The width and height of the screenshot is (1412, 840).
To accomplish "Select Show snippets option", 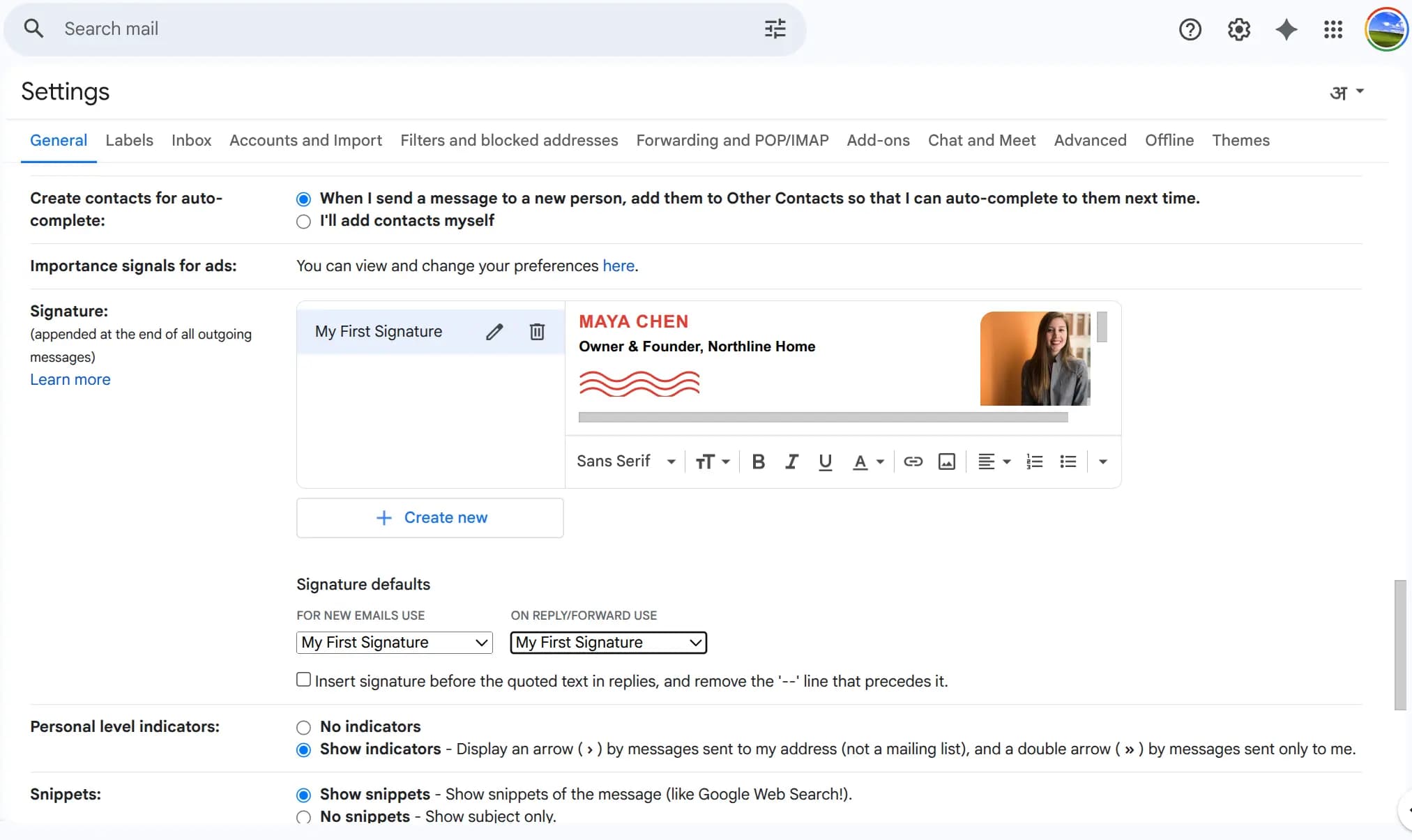I will tap(303, 795).
